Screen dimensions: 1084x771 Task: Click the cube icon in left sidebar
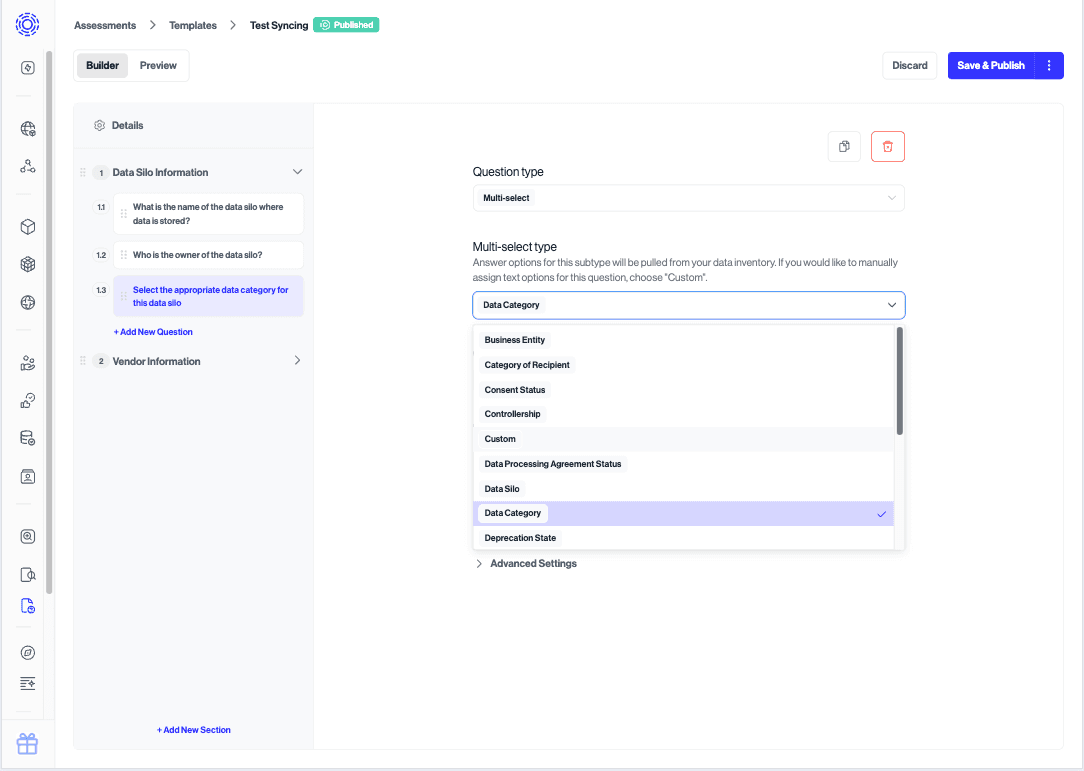(28, 227)
